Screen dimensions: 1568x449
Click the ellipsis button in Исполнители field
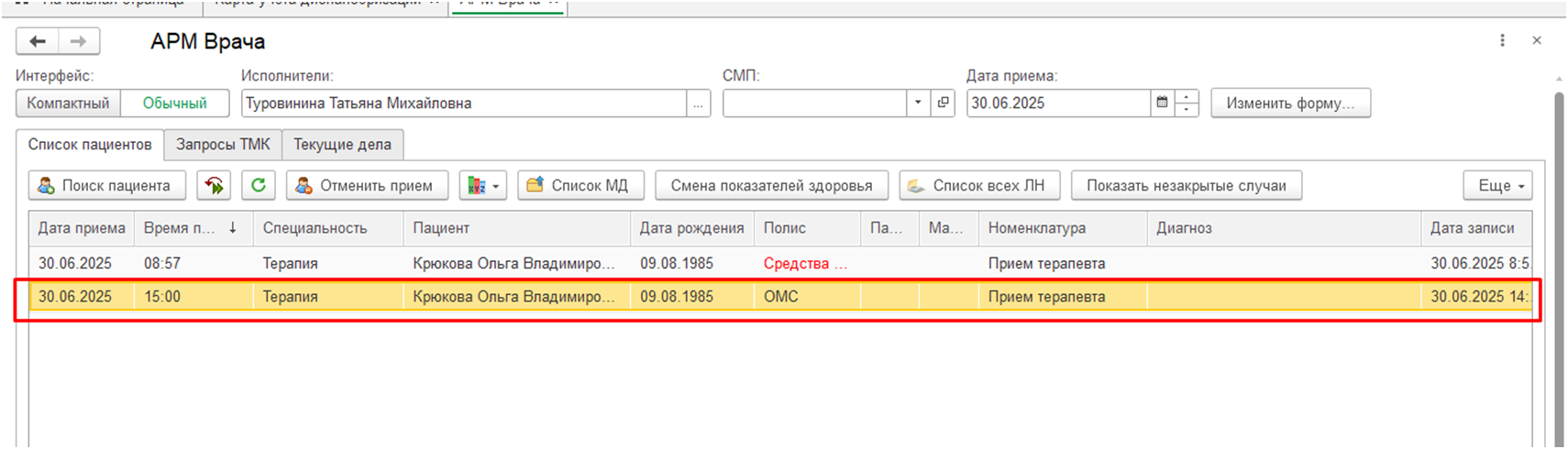698,104
